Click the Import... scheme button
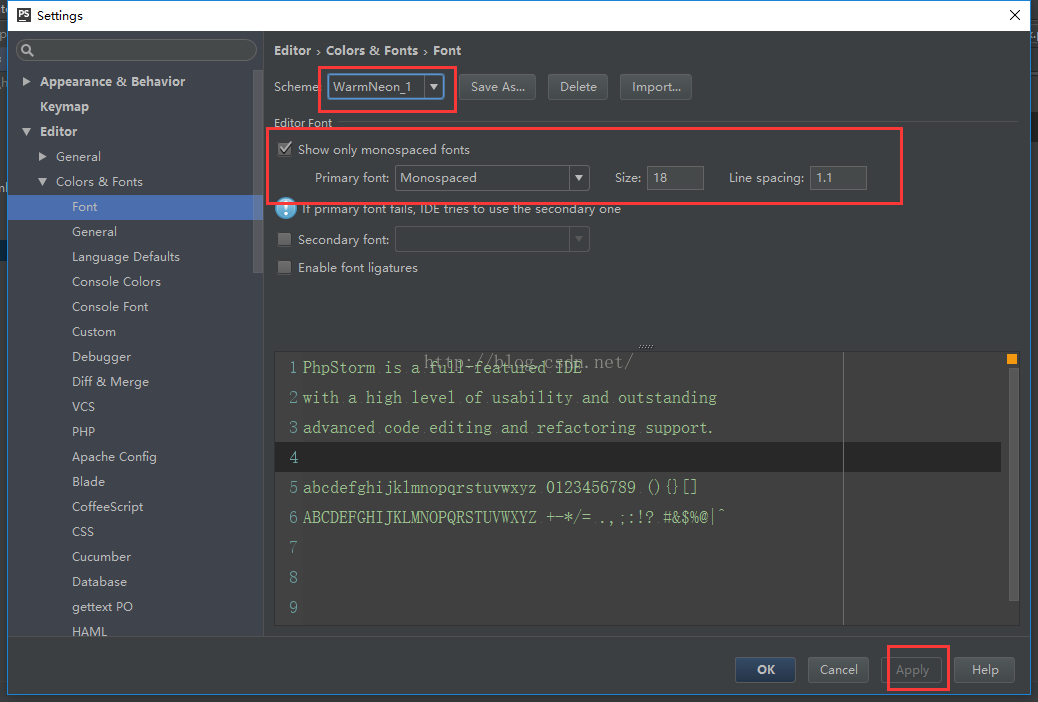This screenshot has height=702, width=1038. point(656,87)
